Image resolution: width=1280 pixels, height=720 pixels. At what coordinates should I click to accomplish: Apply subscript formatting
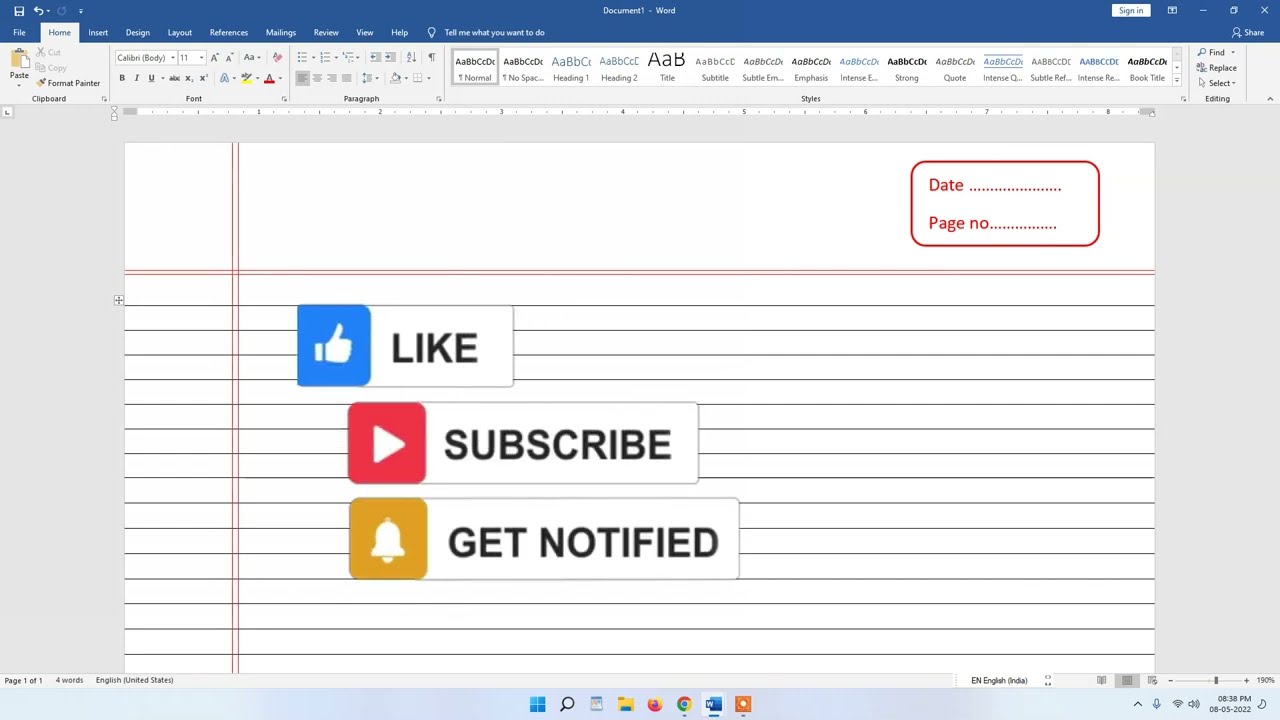[189, 78]
